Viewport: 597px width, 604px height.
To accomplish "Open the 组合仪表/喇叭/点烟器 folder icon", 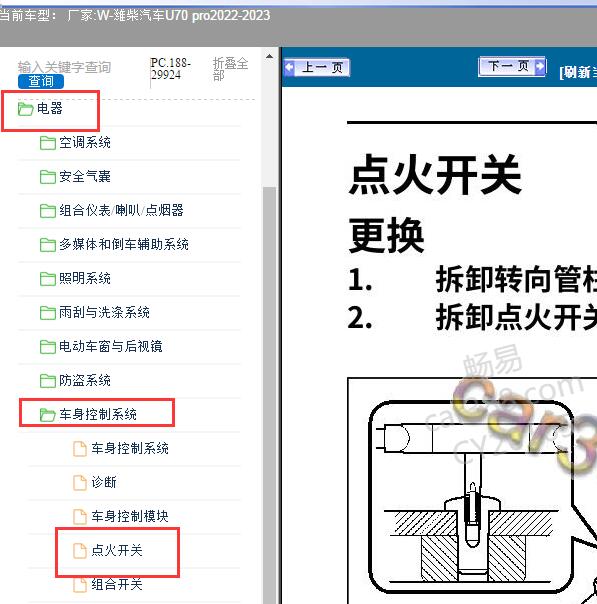I will [x=48, y=211].
